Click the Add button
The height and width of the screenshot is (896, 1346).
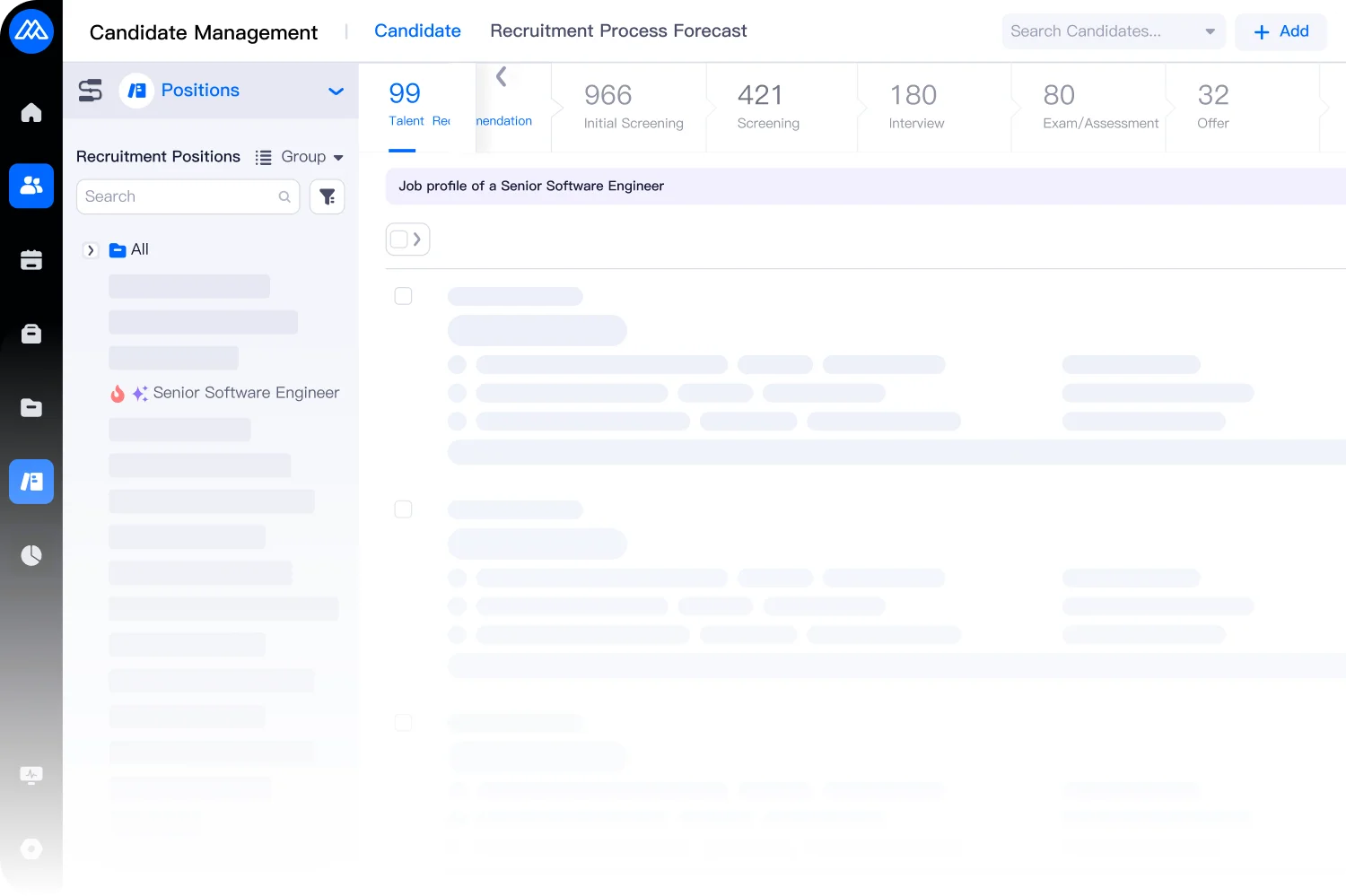[x=1280, y=32]
